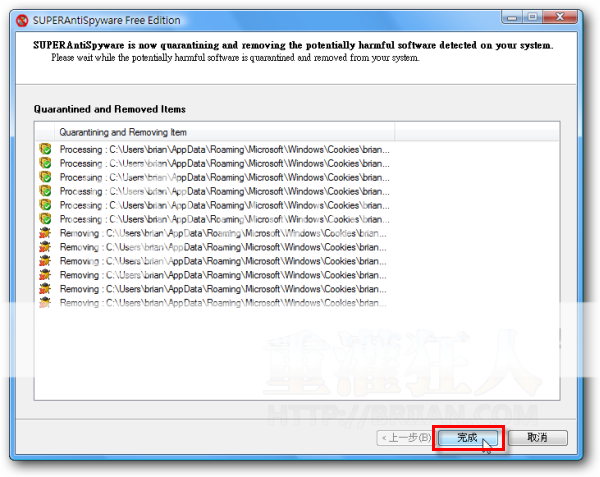Select the fifth Removing row path text
The width and height of the screenshot is (600, 477).
point(225,289)
